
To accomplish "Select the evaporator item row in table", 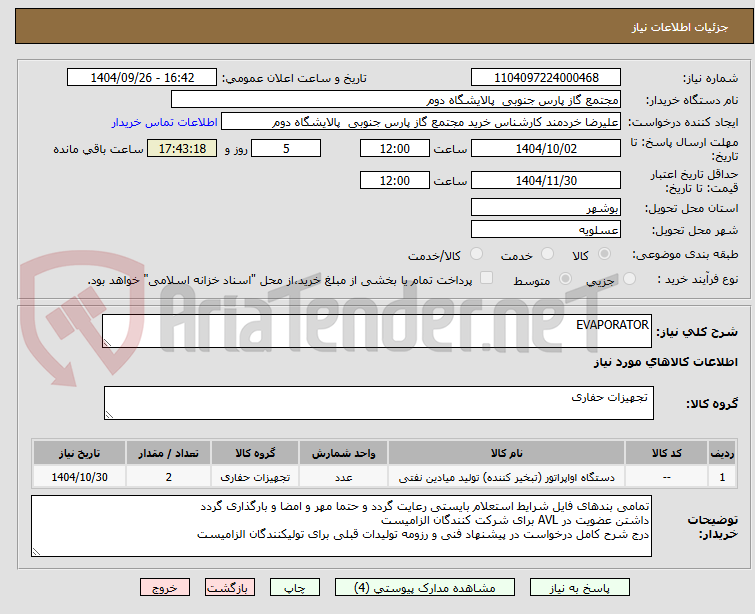I will [385, 477].
